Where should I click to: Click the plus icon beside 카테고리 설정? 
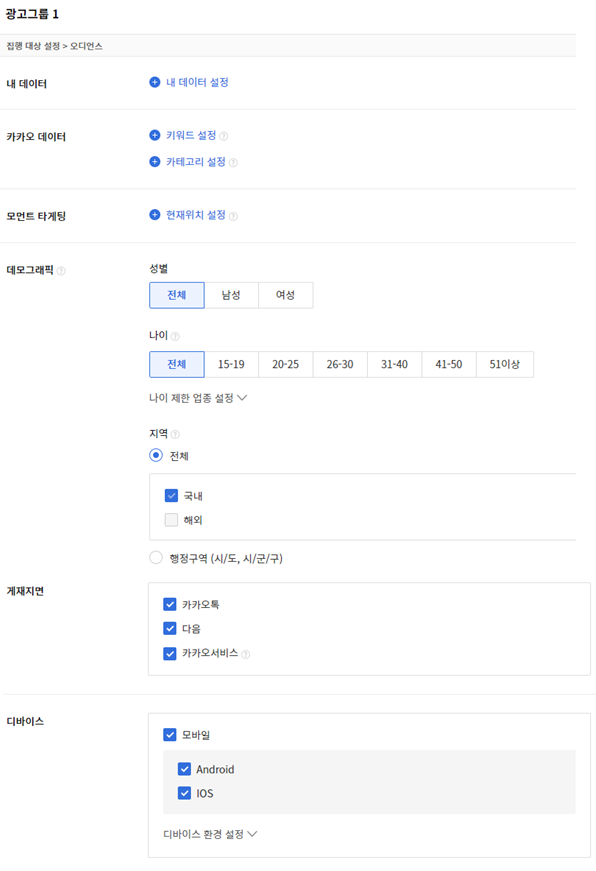pyautogui.click(x=155, y=162)
